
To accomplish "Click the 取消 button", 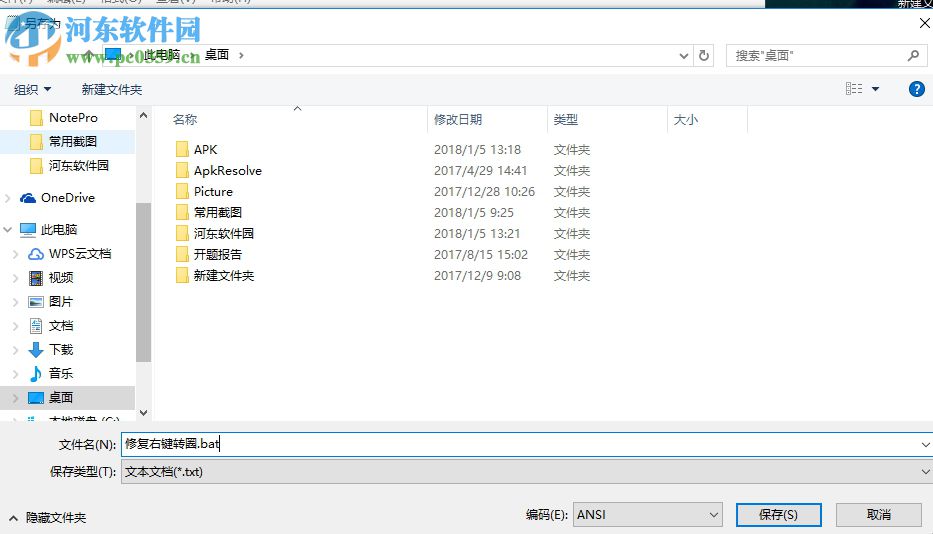I will [878, 515].
